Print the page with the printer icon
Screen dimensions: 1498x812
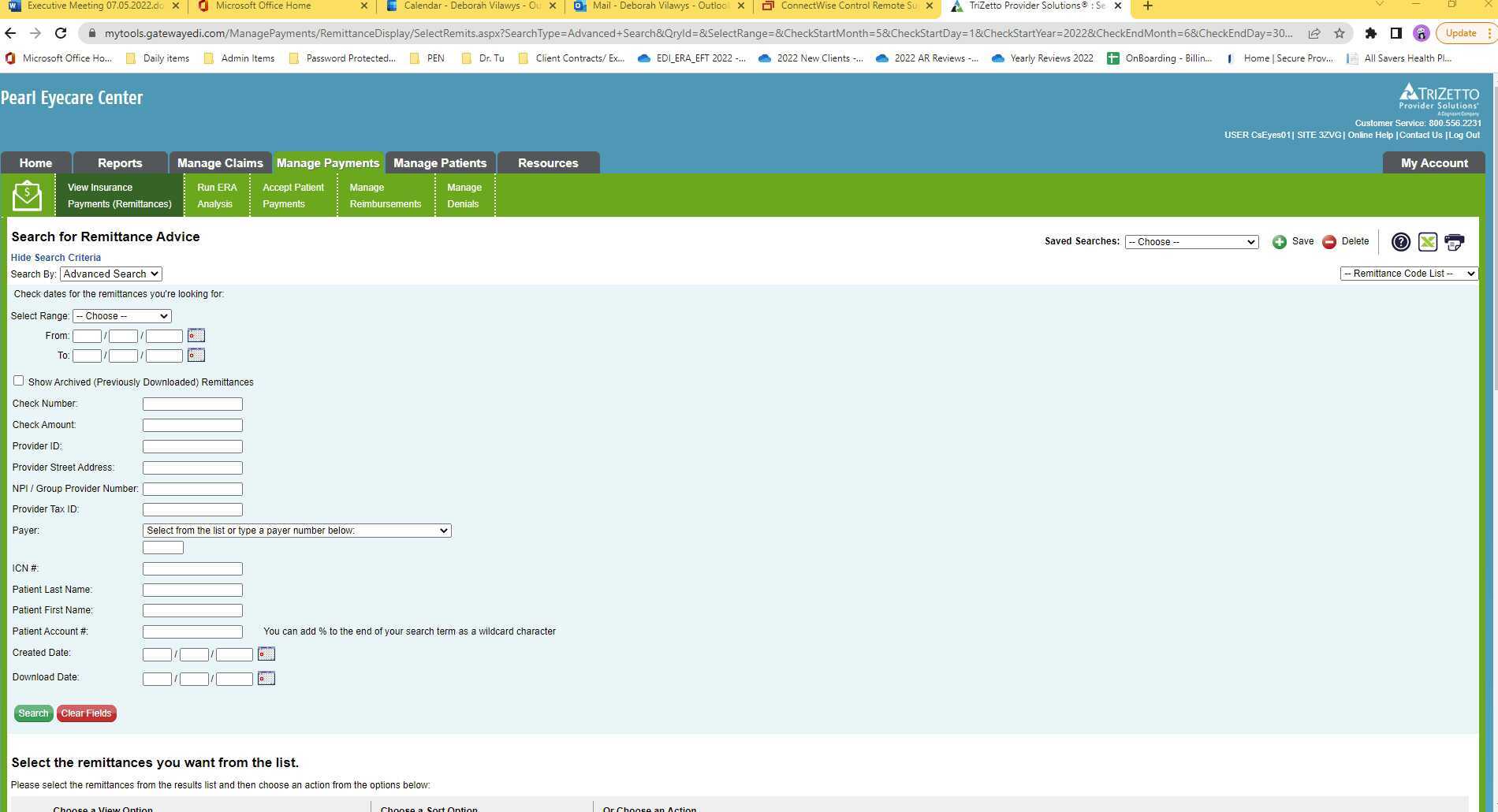pyautogui.click(x=1454, y=242)
